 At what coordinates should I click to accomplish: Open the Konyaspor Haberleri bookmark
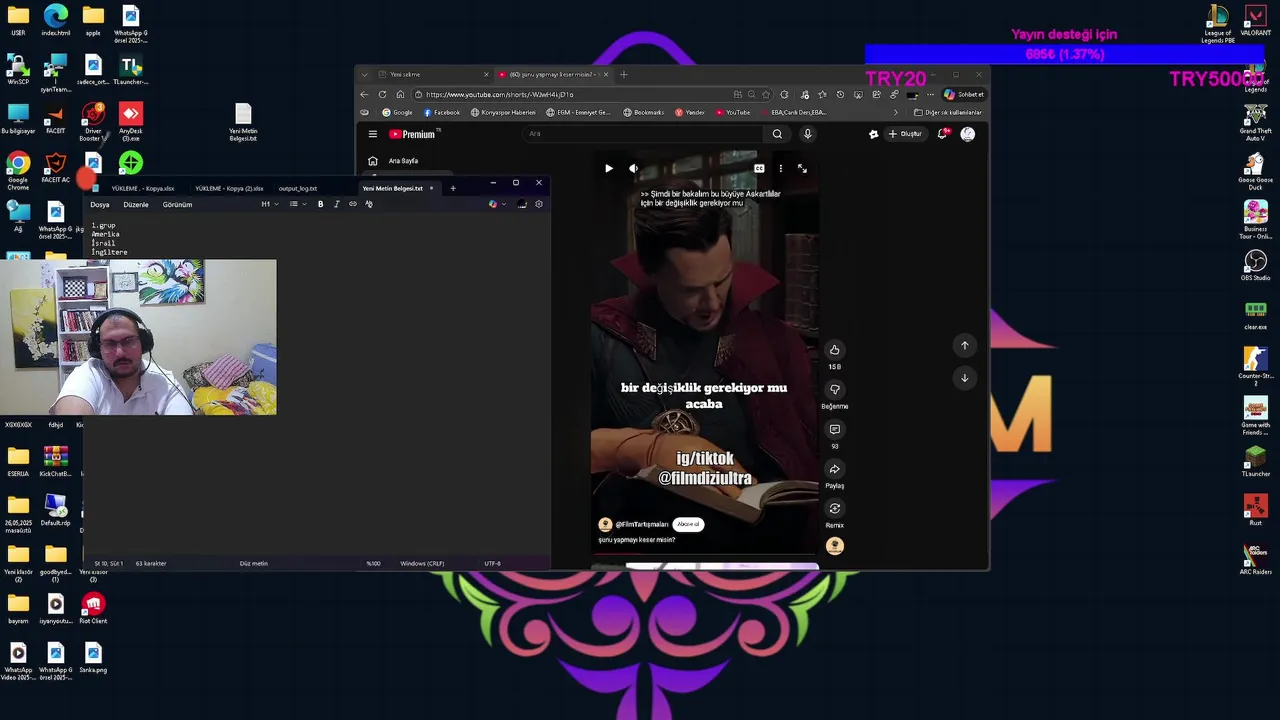pyautogui.click(x=503, y=113)
